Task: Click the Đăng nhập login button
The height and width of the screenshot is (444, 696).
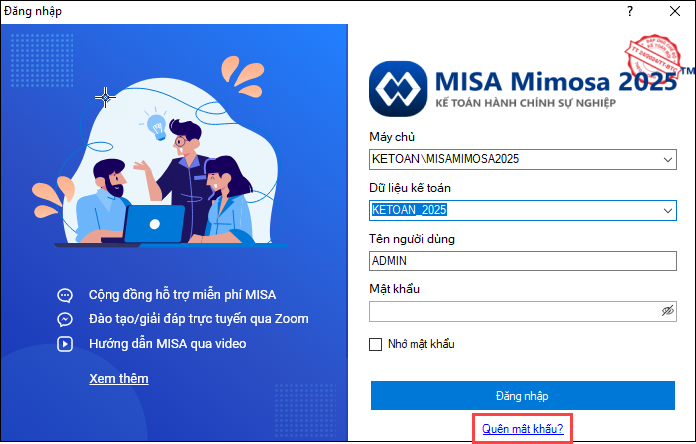Action: tap(522, 396)
